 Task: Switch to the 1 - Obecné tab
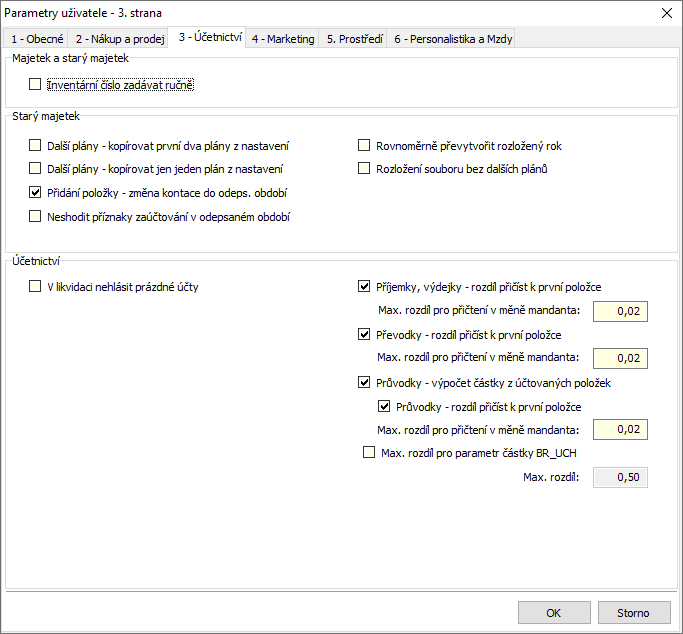click(37, 39)
